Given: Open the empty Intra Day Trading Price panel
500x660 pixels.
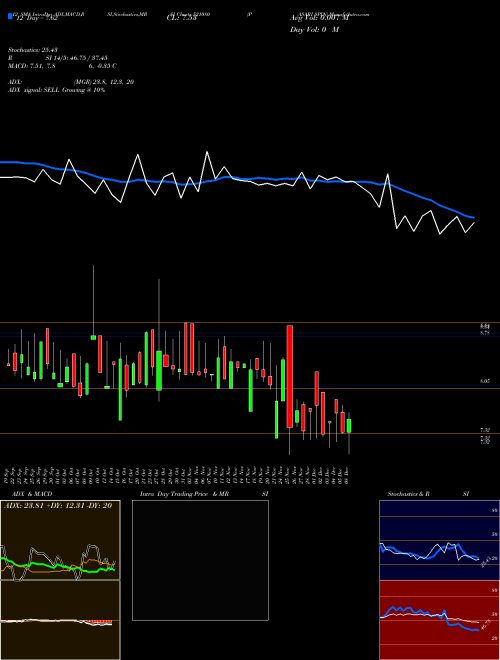Looking at the screenshot, I should (x=200, y=560).
